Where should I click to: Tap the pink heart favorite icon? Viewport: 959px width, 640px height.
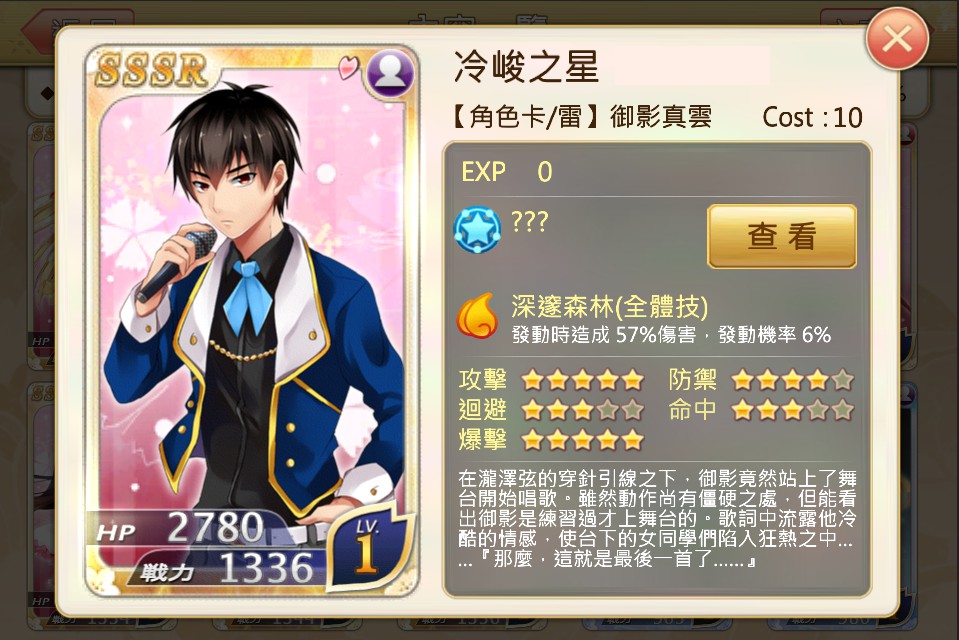pos(349,67)
